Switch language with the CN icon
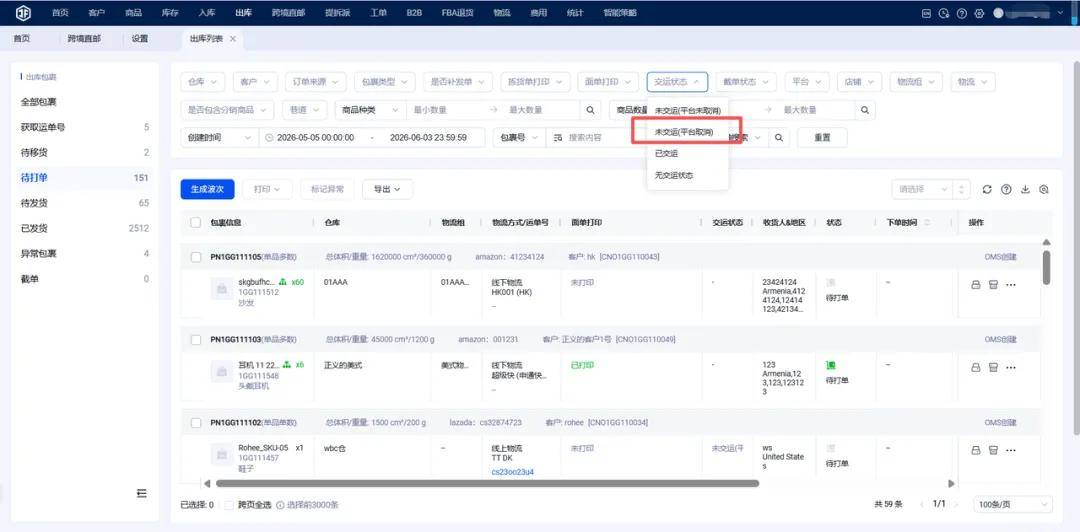Viewport: 1080px width, 532px height. (926, 13)
